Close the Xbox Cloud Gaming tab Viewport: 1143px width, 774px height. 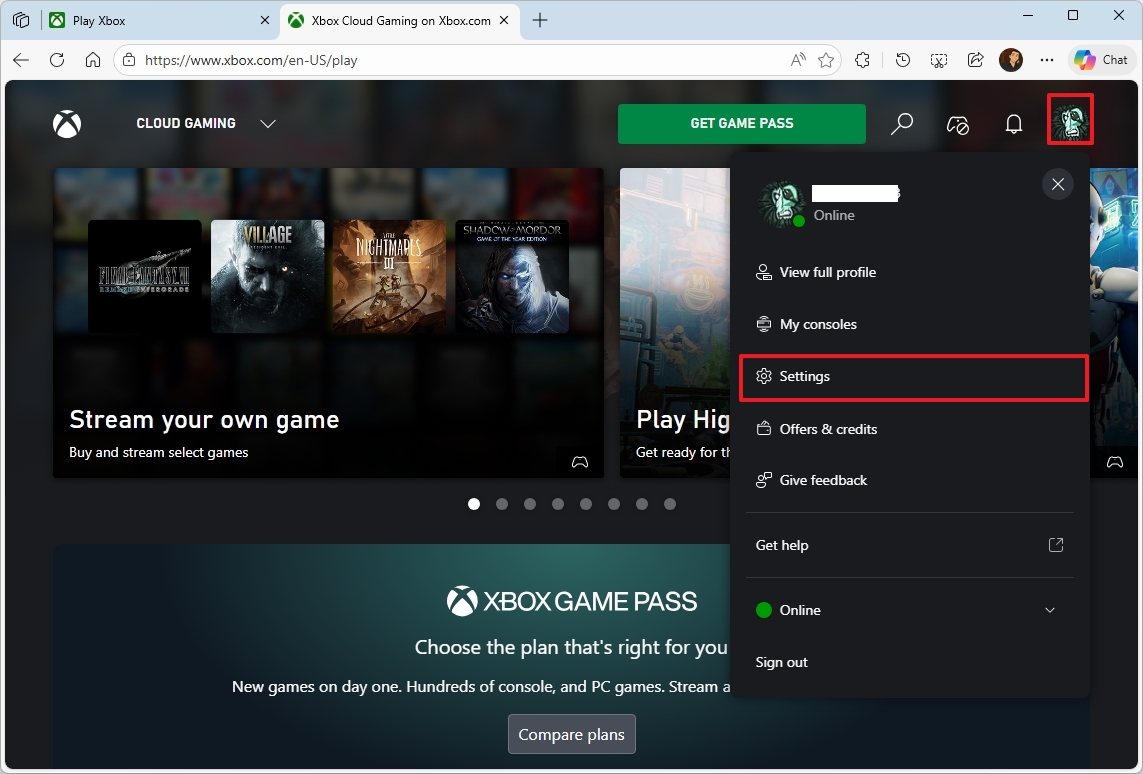pyautogui.click(x=504, y=20)
